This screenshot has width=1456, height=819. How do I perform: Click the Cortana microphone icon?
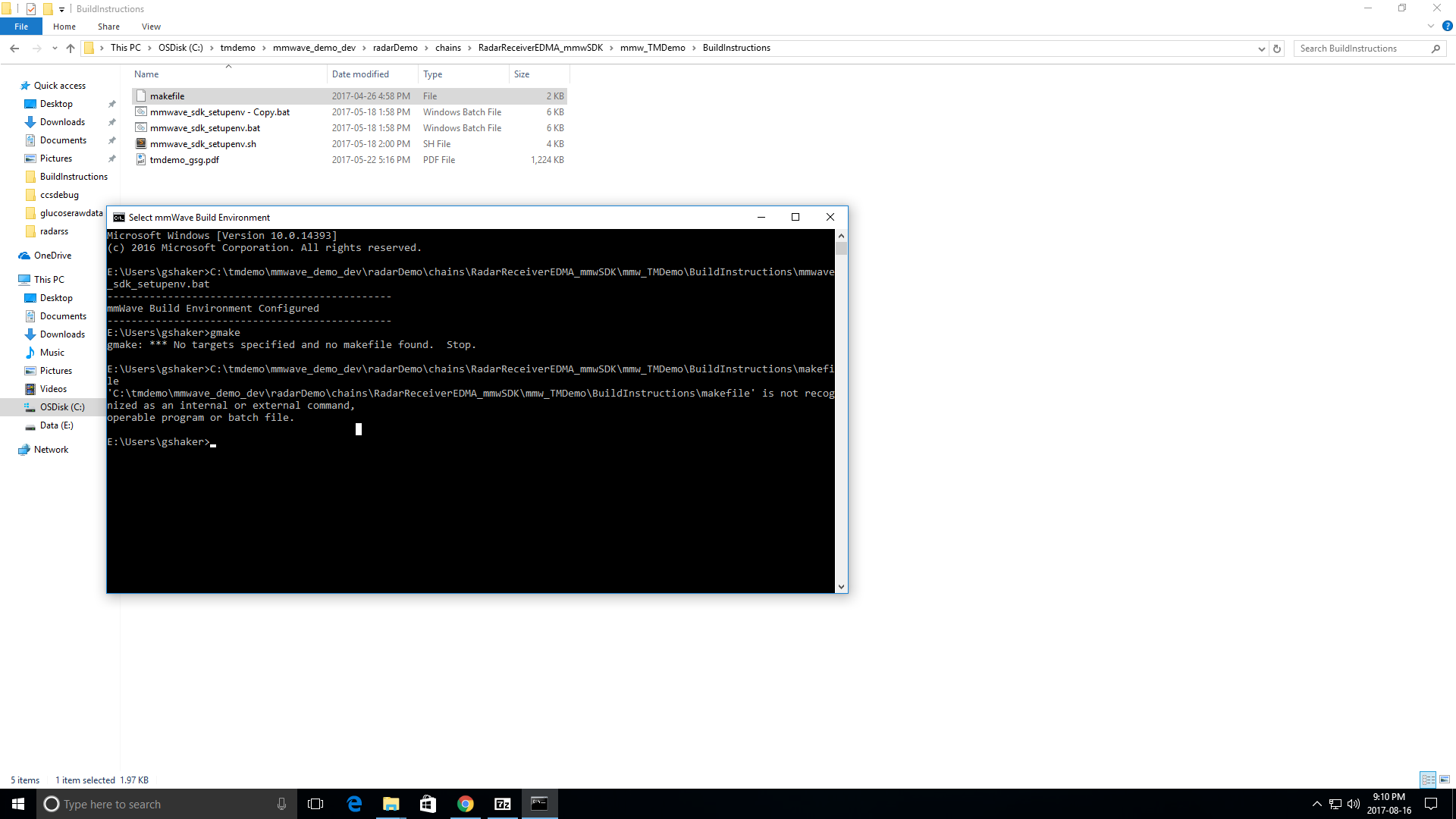coord(281,804)
